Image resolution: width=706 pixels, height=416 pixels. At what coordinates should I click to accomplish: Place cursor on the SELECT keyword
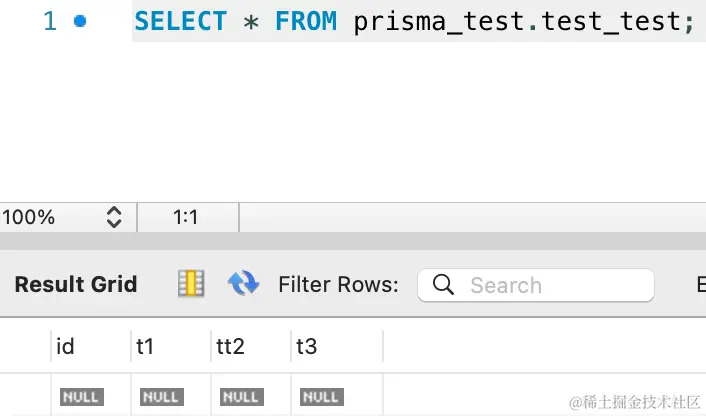pyautogui.click(x=181, y=21)
